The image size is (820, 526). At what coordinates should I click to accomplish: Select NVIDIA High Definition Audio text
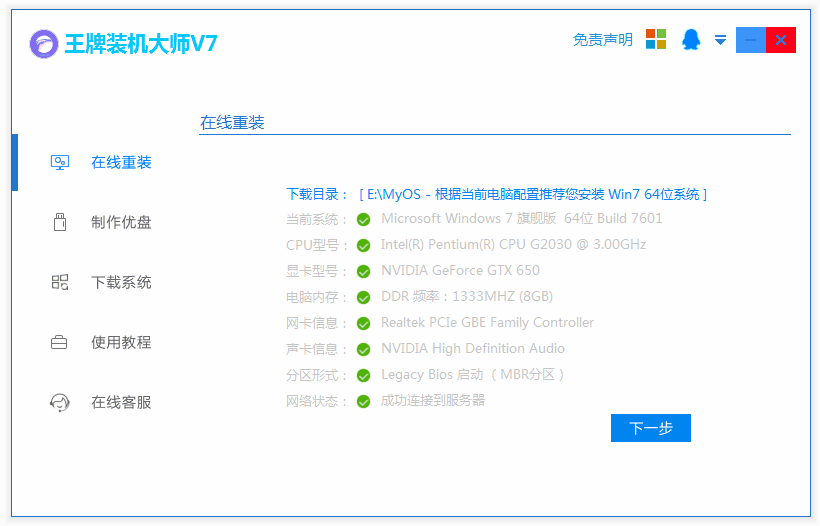pos(473,348)
